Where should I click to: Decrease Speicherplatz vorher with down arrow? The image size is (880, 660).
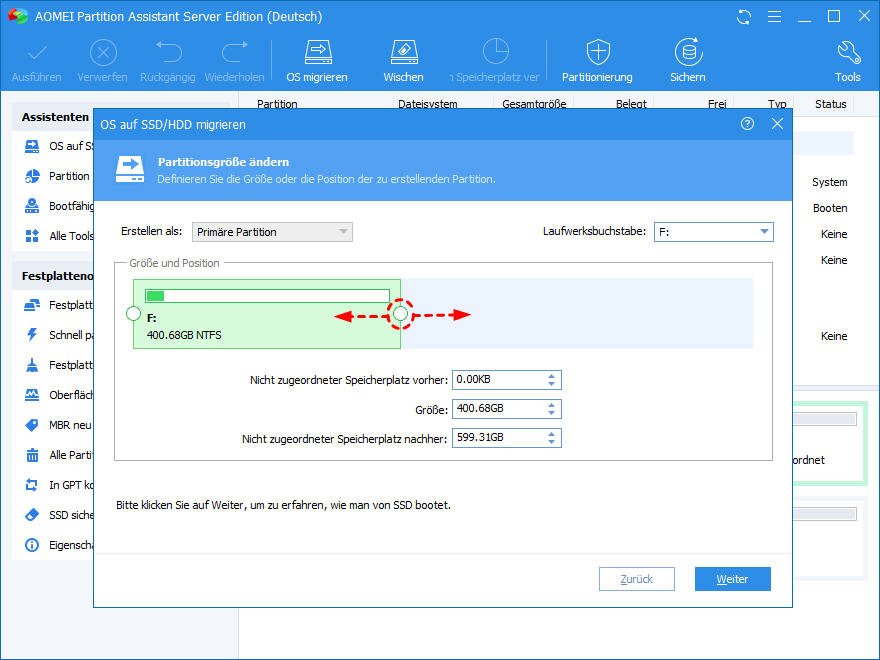[552, 384]
